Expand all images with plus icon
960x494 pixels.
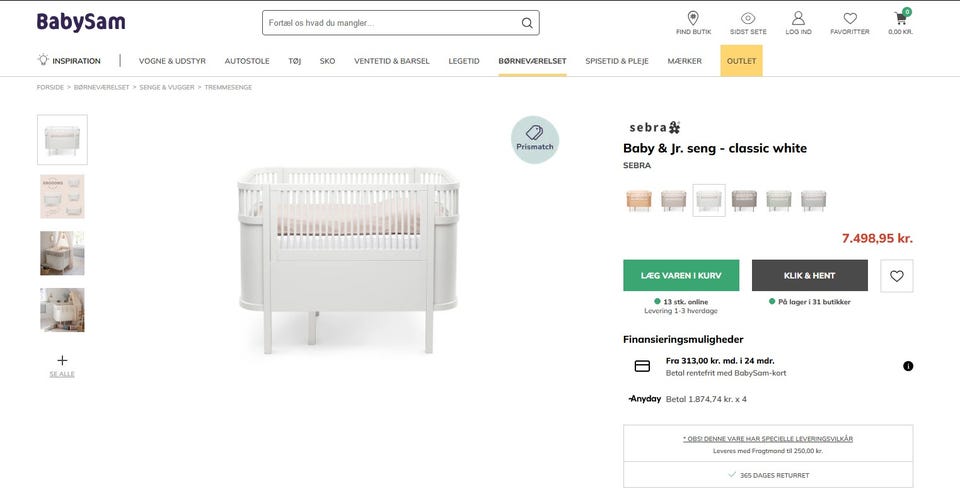click(62, 360)
